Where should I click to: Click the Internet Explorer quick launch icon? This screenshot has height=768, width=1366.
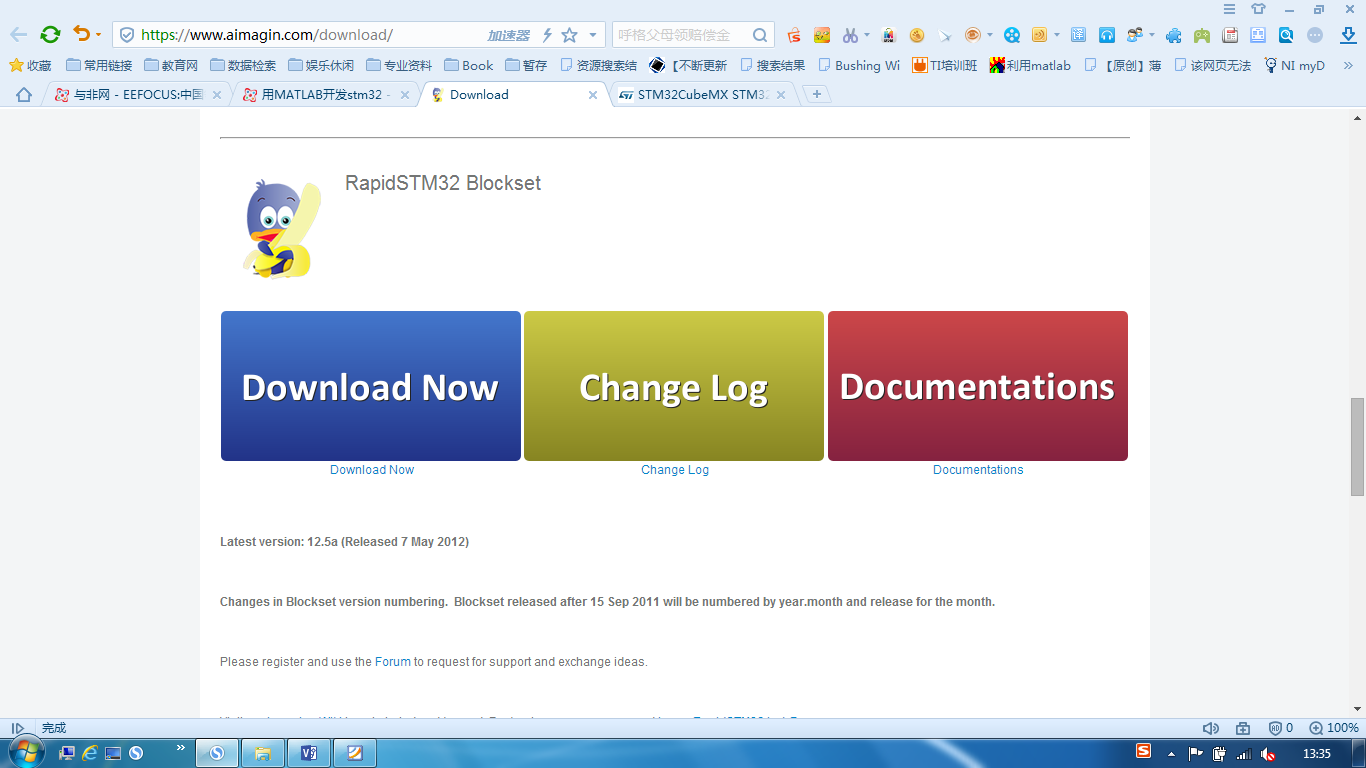tap(90, 752)
